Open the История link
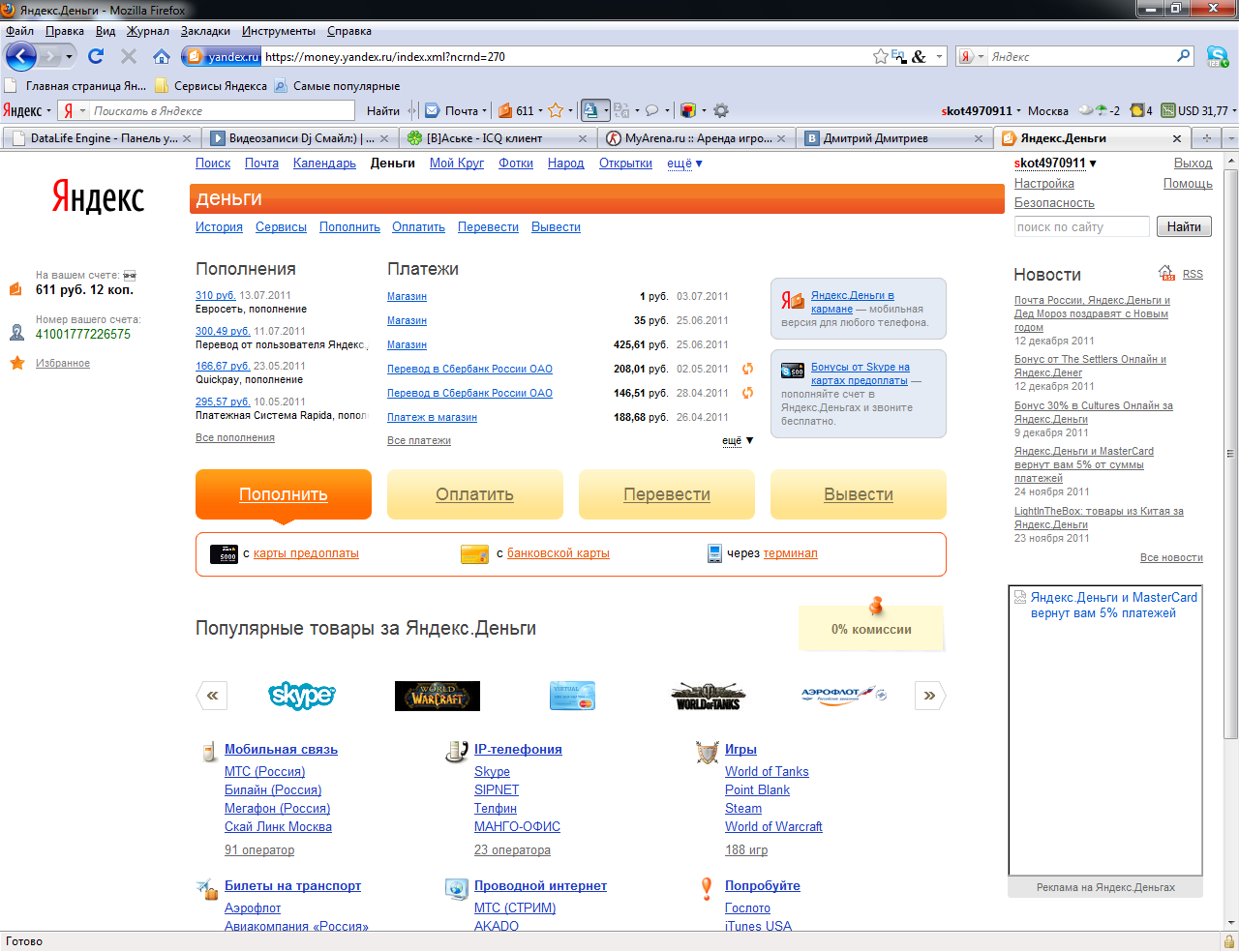This screenshot has height=952, width=1239. (x=220, y=227)
